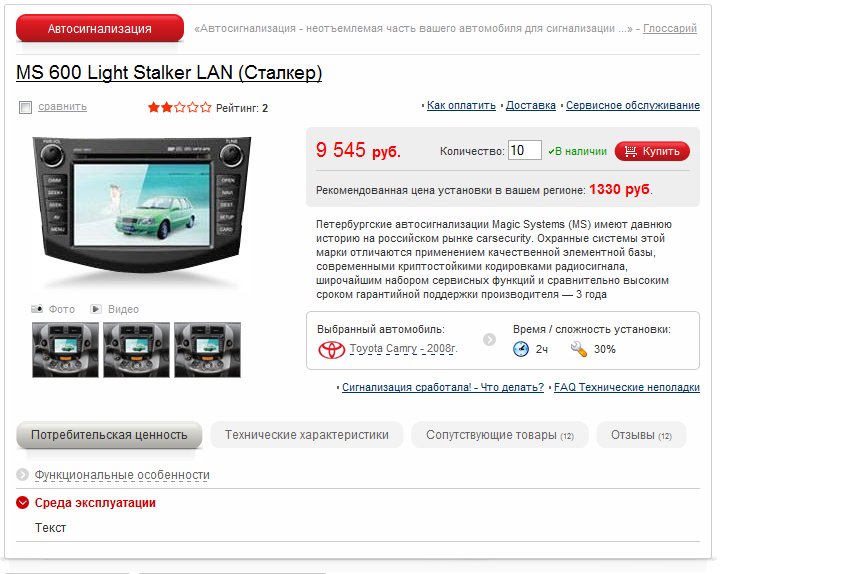Click the shopping cart icon on Купить
Viewport: 864px width, 574px height.
pos(630,151)
